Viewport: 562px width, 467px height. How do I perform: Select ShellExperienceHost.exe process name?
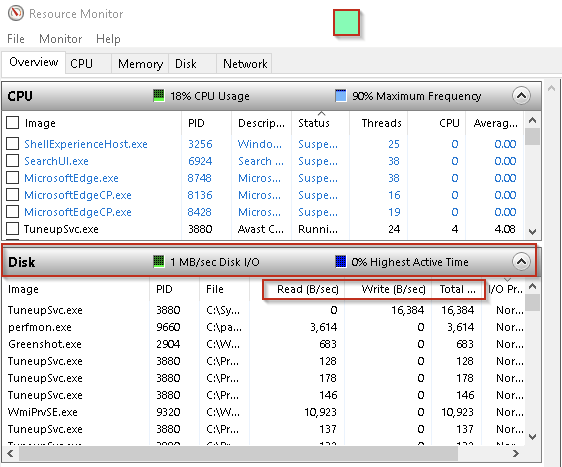pos(86,144)
